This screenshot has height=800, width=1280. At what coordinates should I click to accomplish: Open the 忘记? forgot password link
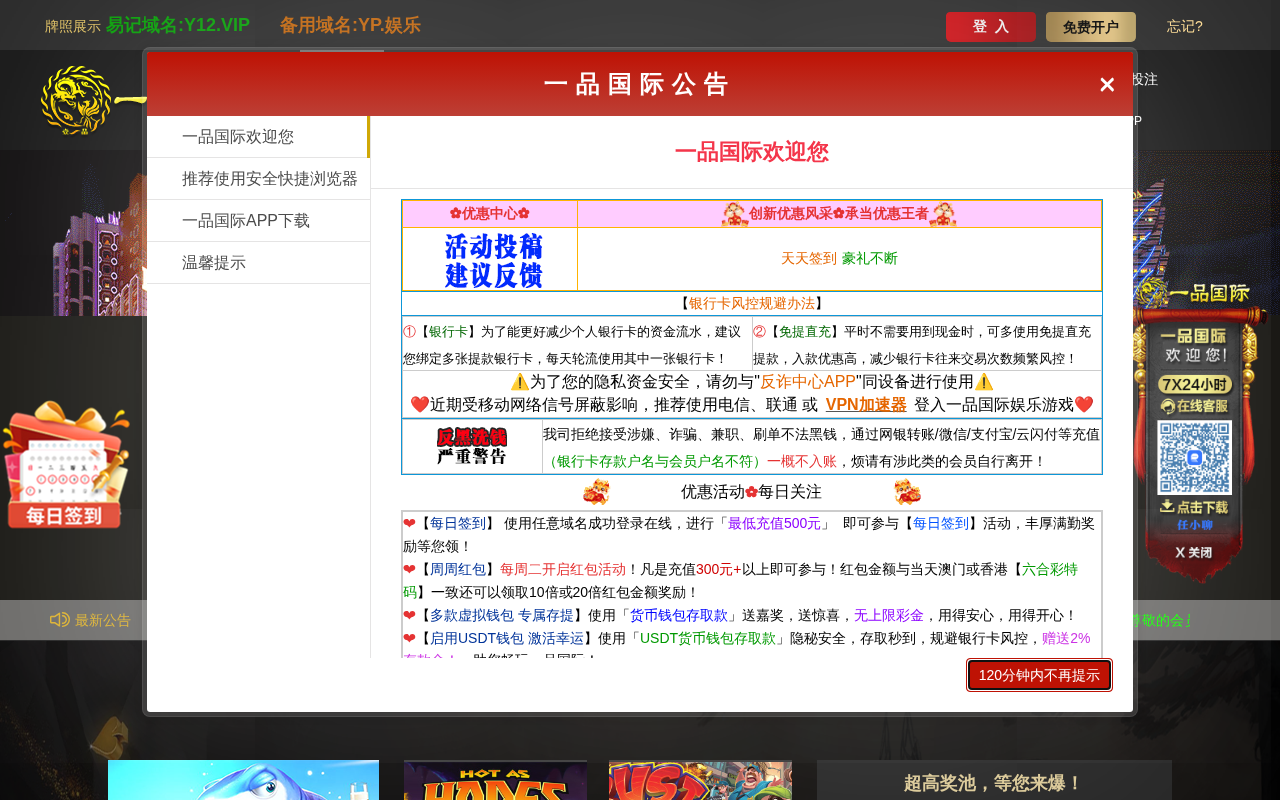[1185, 27]
